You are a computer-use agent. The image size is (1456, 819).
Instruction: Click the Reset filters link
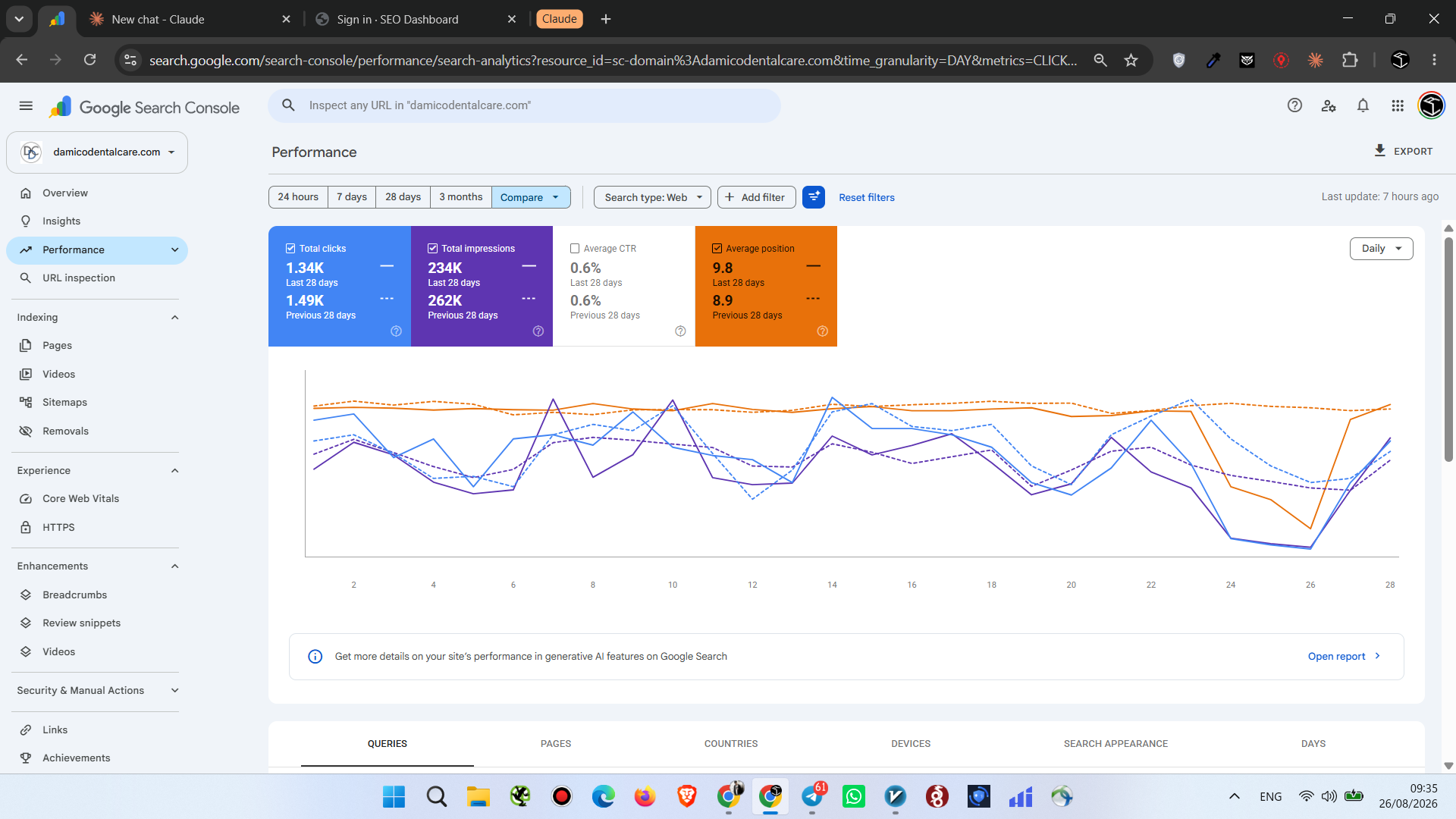[867, 198]
